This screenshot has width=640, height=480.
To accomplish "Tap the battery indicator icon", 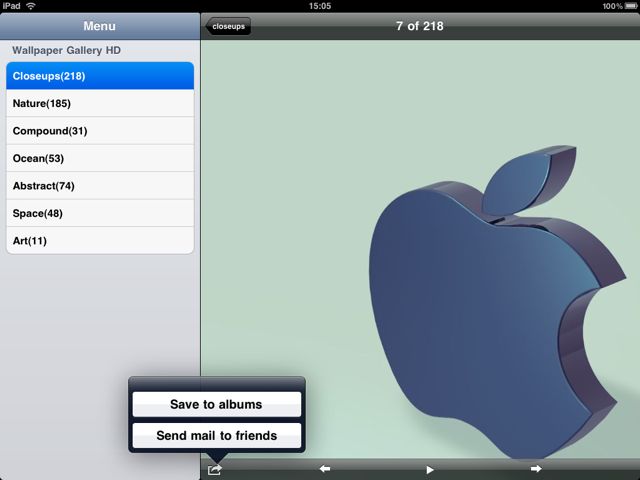I will (x=631, y=6).
